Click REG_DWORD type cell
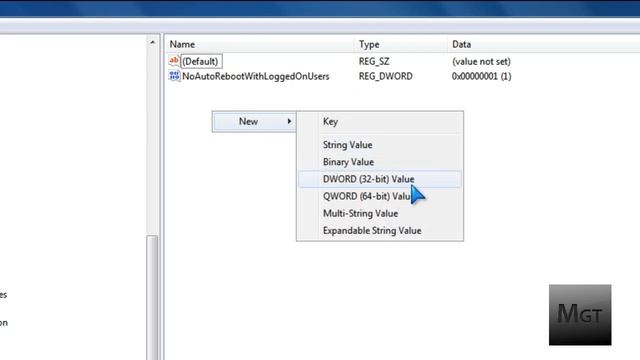Image resolution: width=640 pixels, height=360 pixels. [x=386, y=76]
